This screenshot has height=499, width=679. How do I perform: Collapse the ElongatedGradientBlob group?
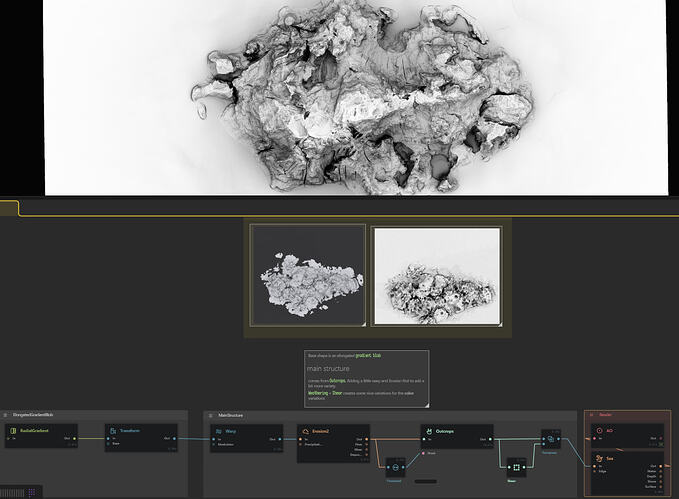click(6, 414)
